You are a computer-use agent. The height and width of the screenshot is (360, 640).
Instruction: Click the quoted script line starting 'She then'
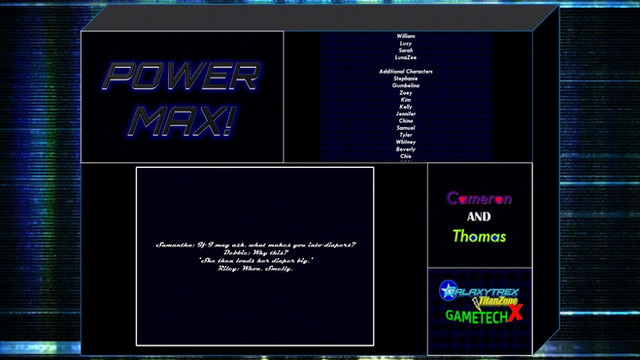(256, 260)
